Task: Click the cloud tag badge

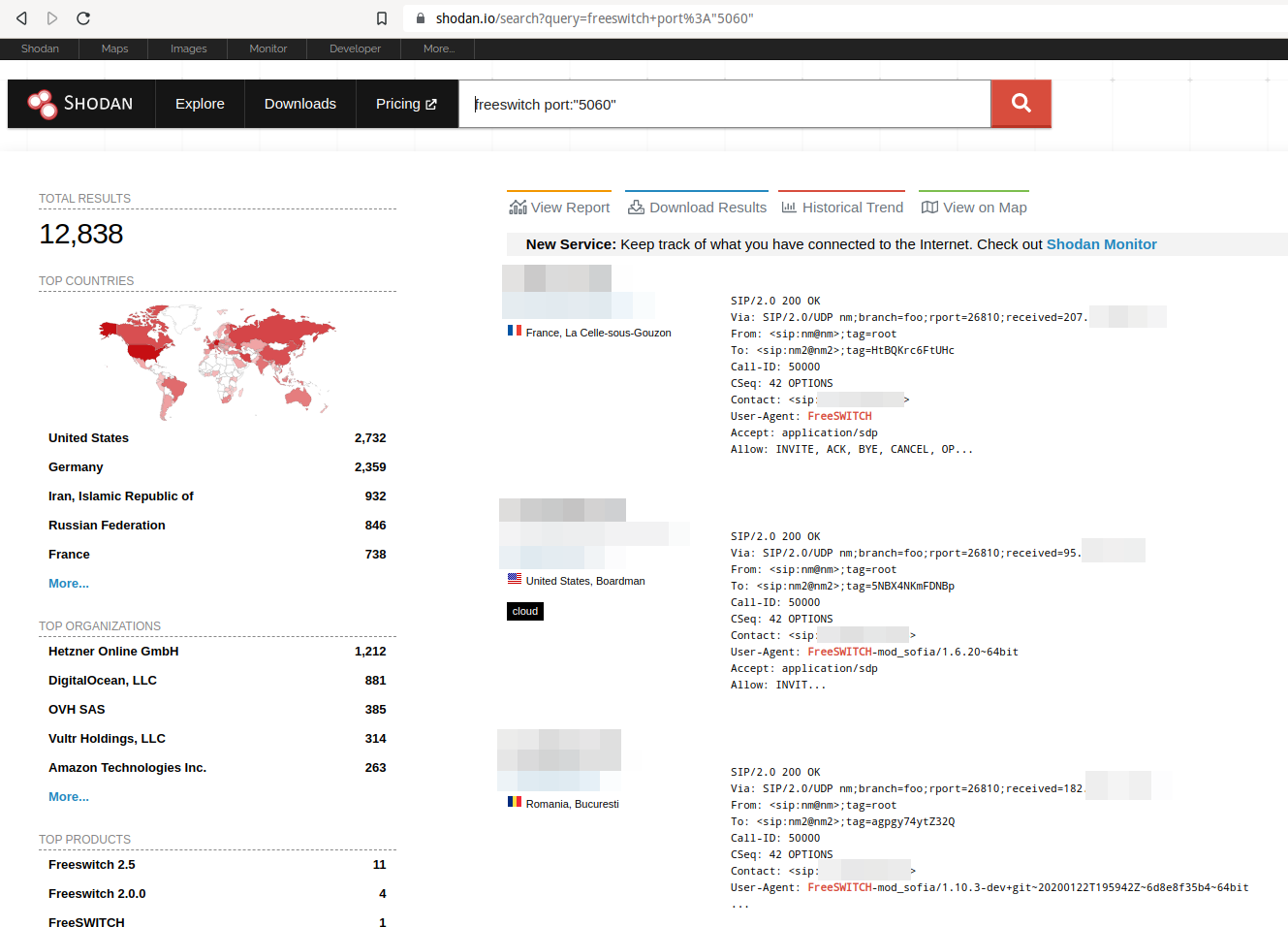Action: (525, 611)
